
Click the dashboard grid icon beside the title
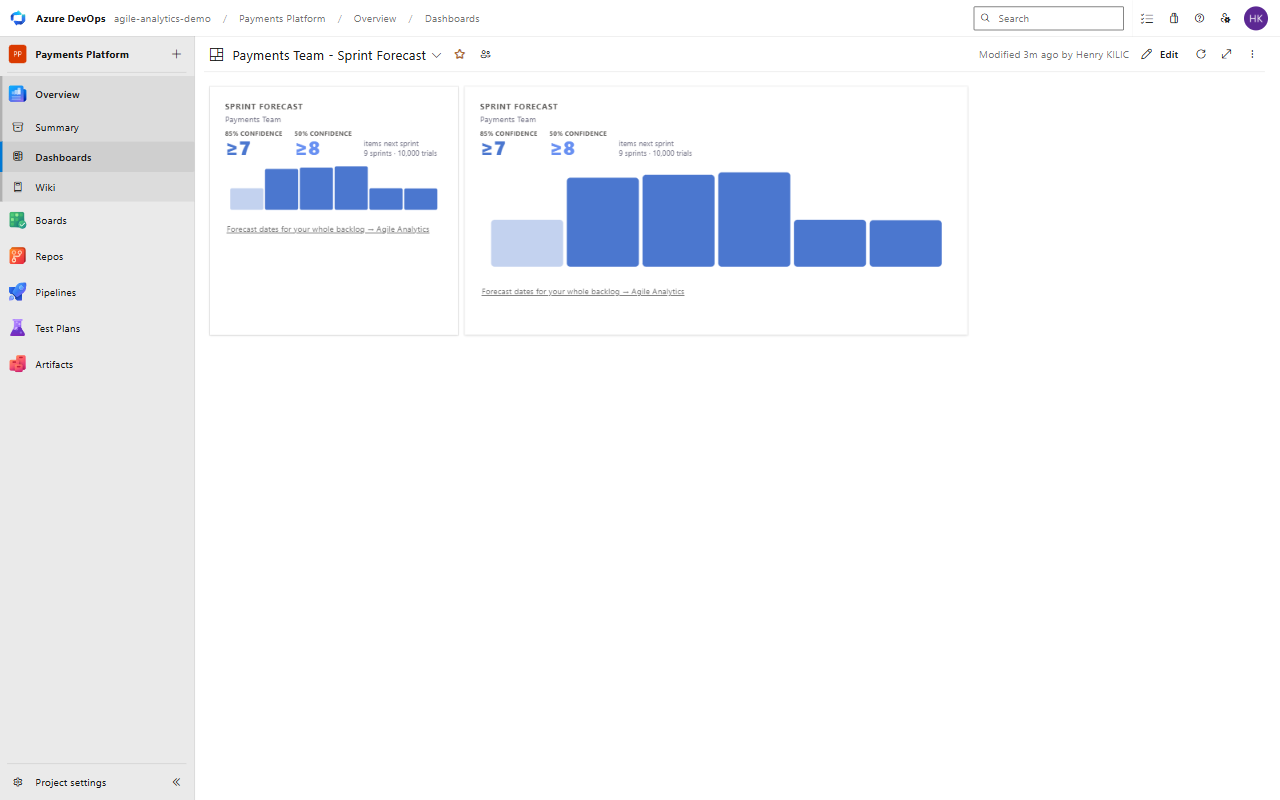pos(216,55)
